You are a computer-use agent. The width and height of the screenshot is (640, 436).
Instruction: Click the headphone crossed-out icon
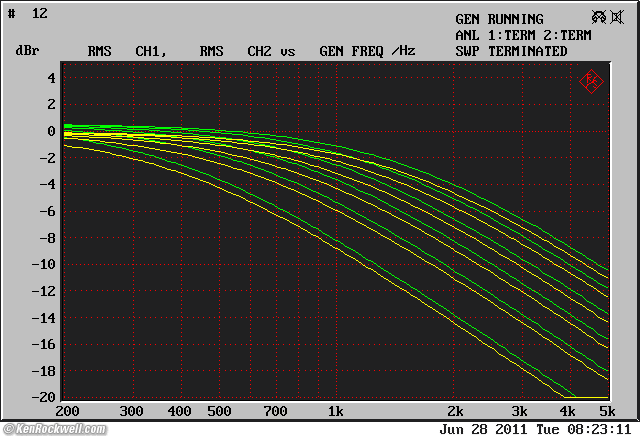click(x=599, y=17)
